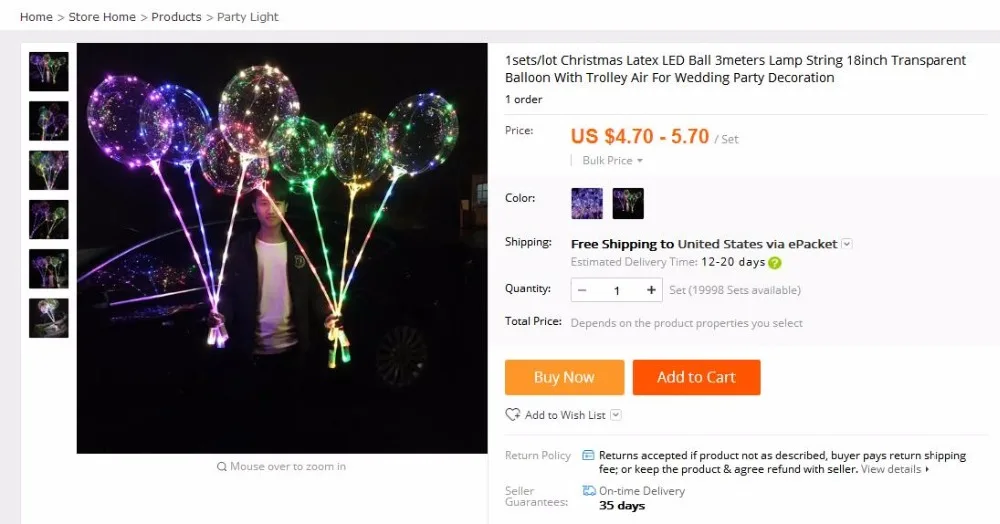This screenshot has height=524, width=1000.
Task: Click the green delivery time help icon
Action: (x=775, y=263)
